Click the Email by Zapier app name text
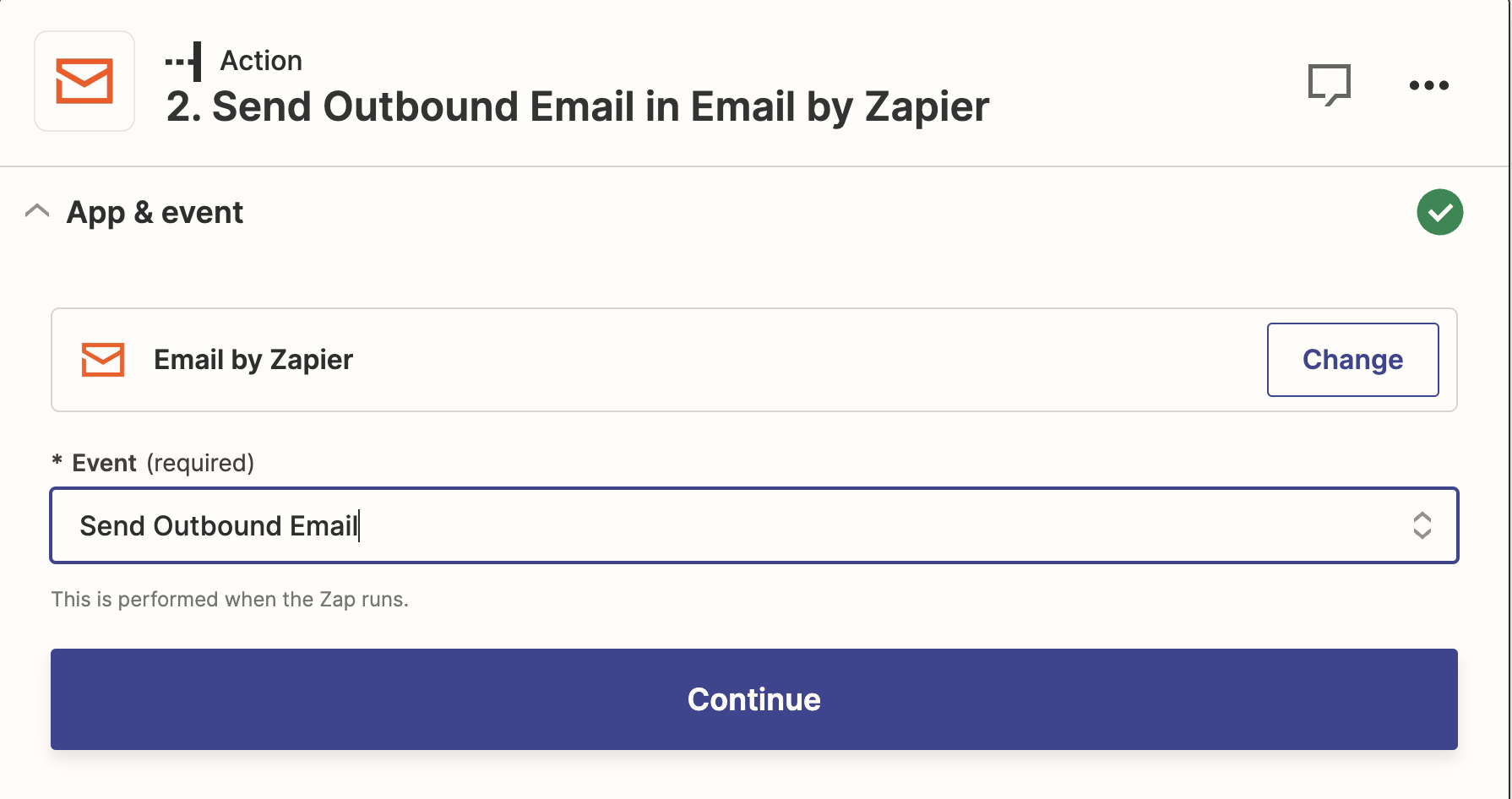The image size is (1512, 799). (253, 360)
